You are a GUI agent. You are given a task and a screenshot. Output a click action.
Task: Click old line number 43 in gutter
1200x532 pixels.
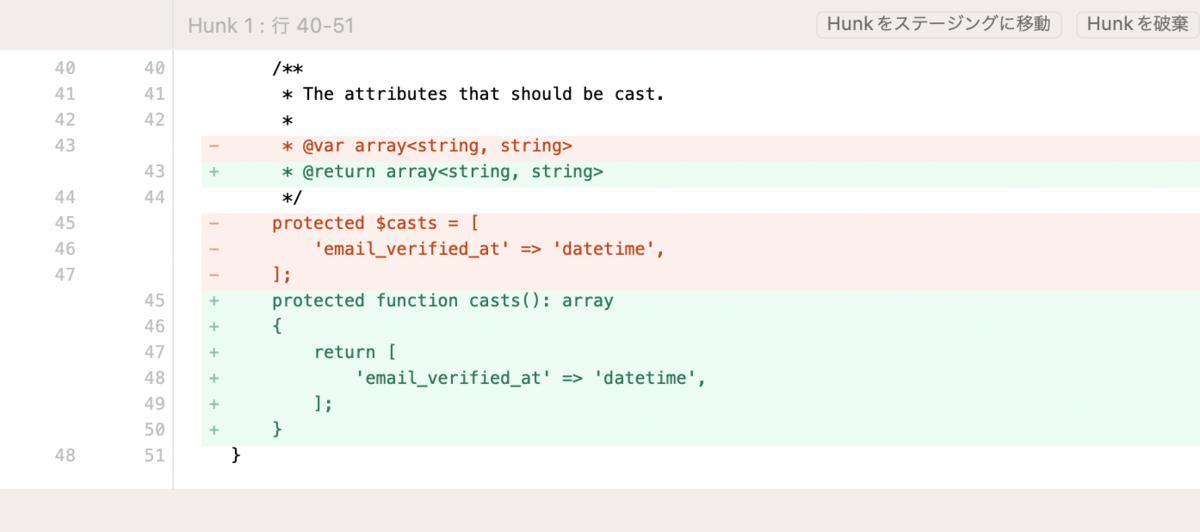coord(65,146)
